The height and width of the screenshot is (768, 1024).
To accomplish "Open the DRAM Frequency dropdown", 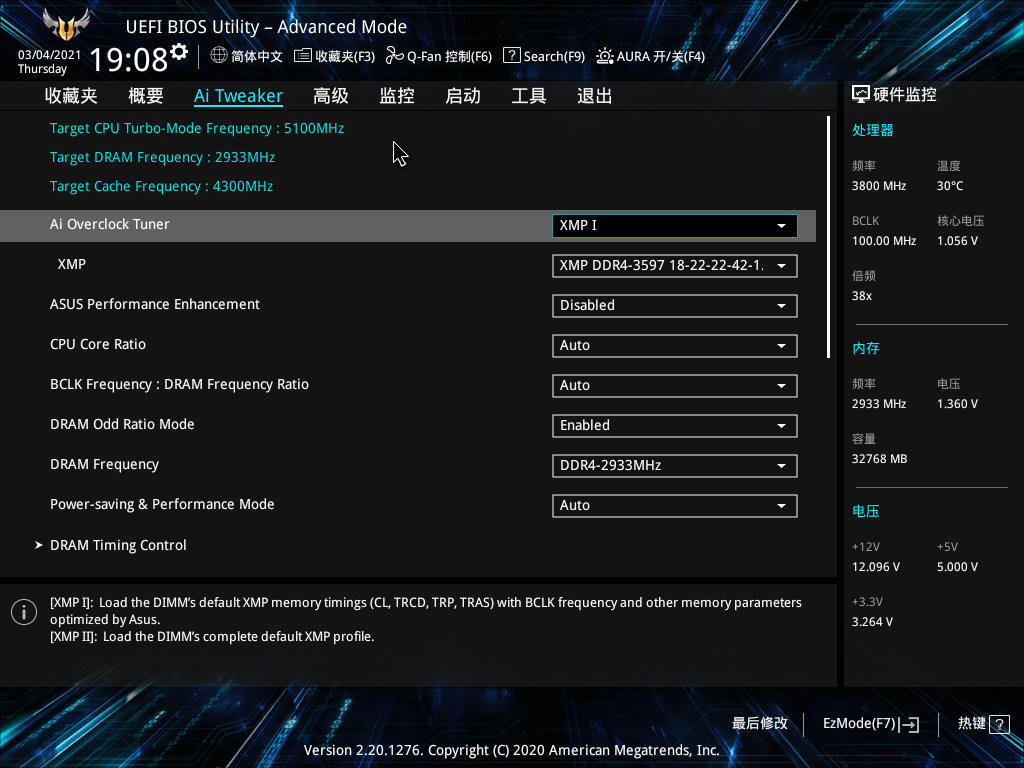I will pos(674,465).
